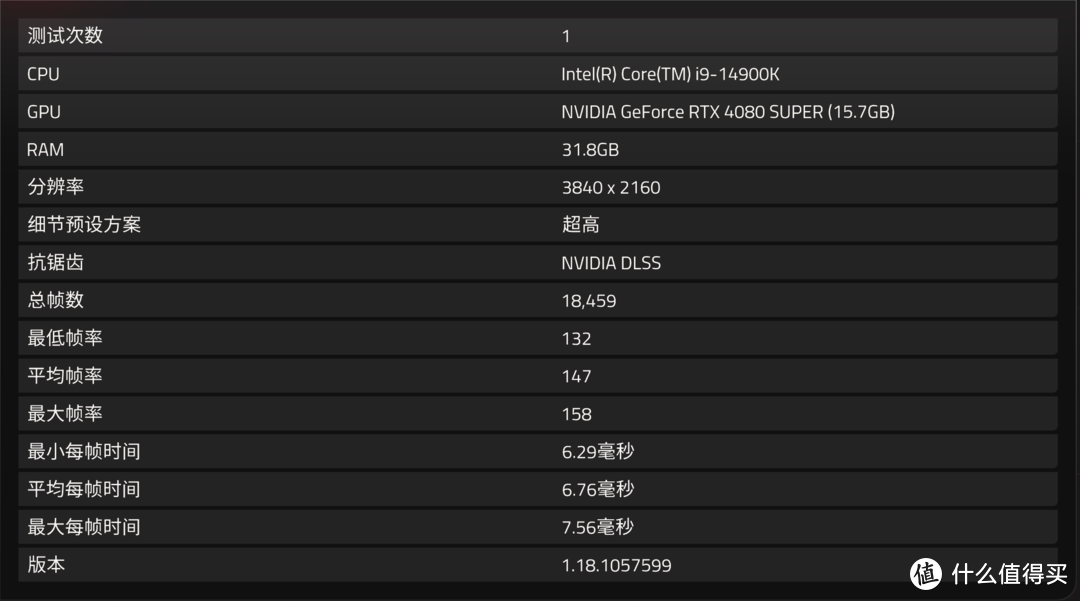Select the RAM row label
The width and height of the screenshot is (1080, 601).
(x=45, y=150)
